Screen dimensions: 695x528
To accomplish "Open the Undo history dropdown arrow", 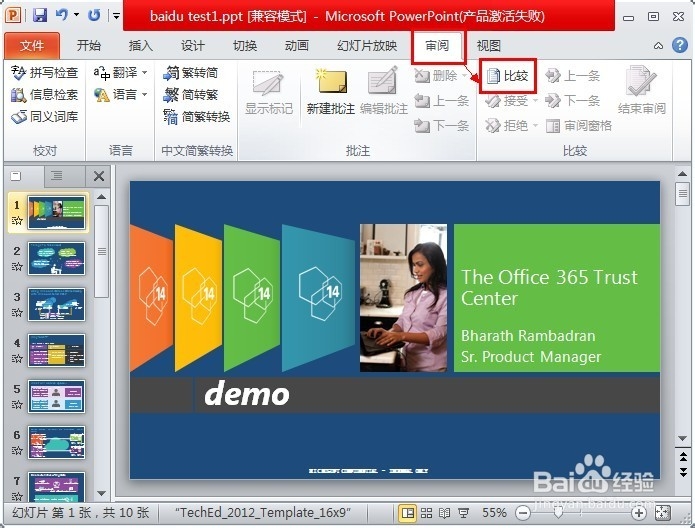I will 76,15.
